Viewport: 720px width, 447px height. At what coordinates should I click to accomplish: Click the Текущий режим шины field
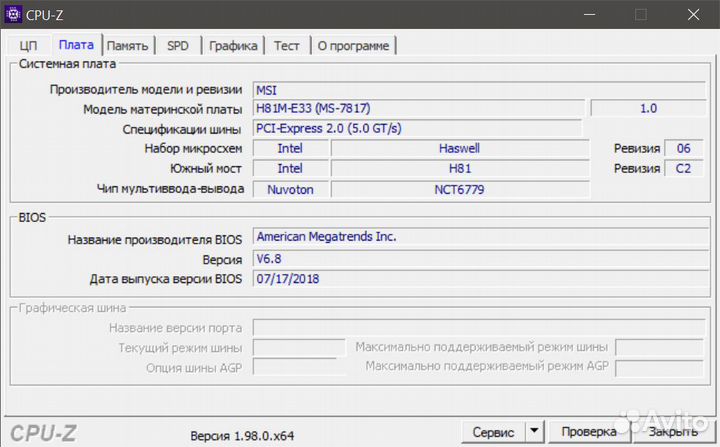point(299,348)
